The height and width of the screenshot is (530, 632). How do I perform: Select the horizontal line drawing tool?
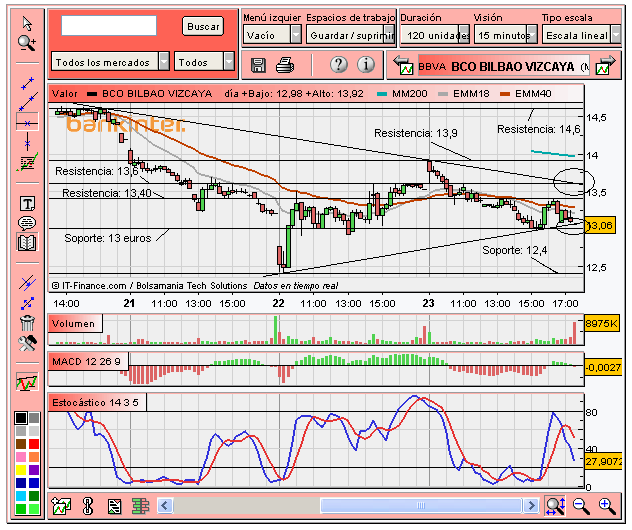point(27,123)
